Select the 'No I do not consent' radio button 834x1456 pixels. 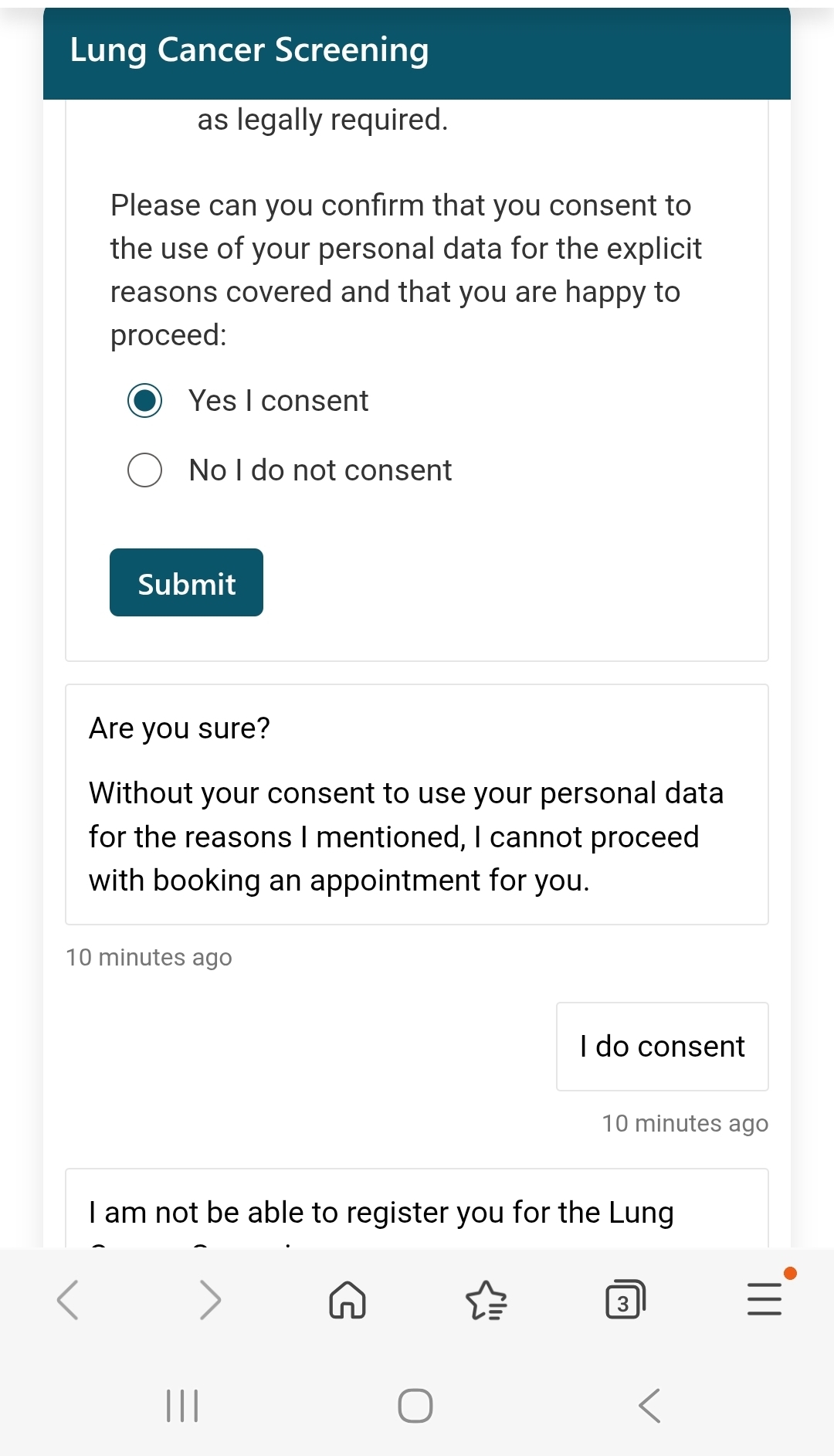(145, 470)
